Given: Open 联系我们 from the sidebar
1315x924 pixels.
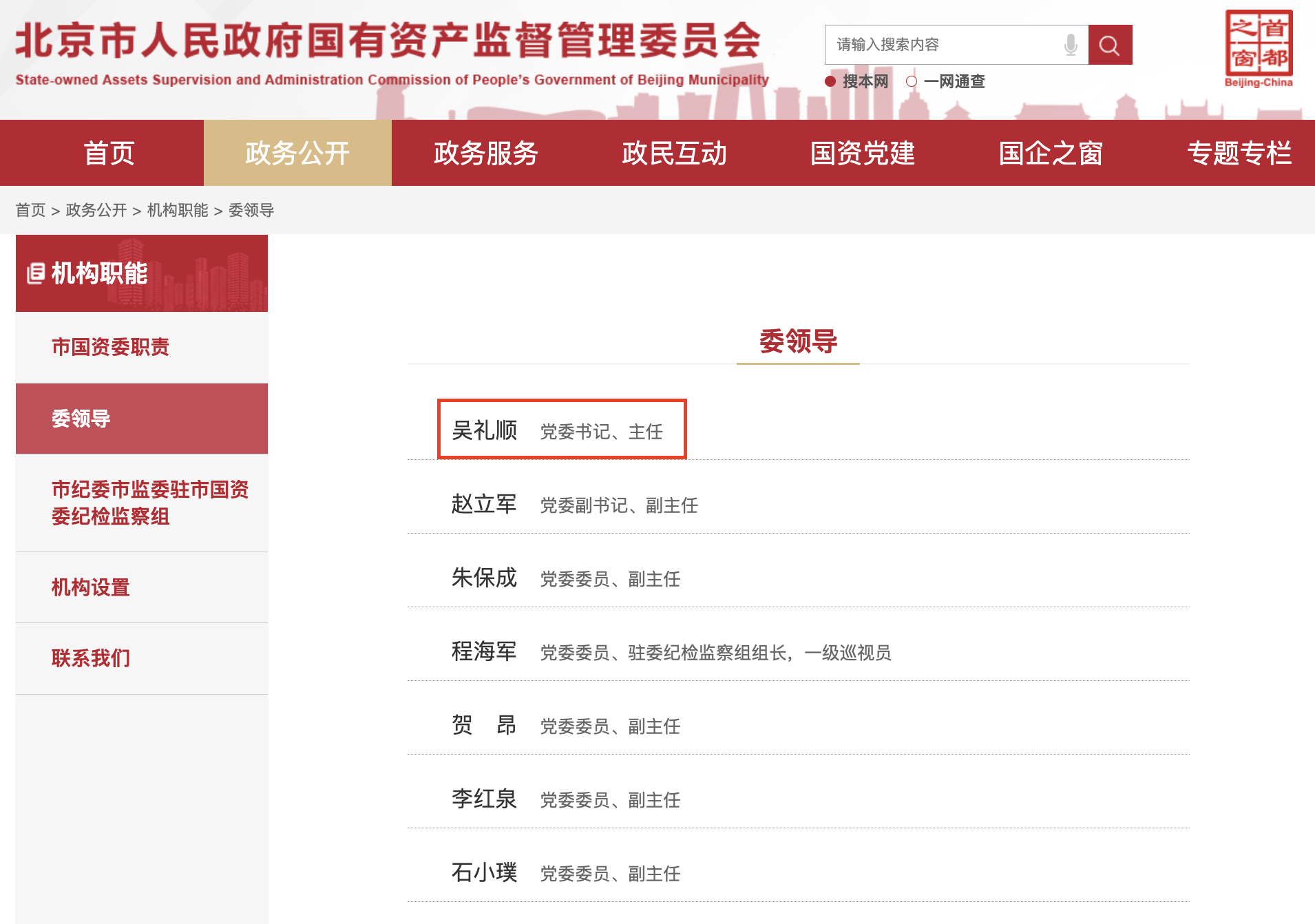Looking at the screenshot, I should 90,658.
